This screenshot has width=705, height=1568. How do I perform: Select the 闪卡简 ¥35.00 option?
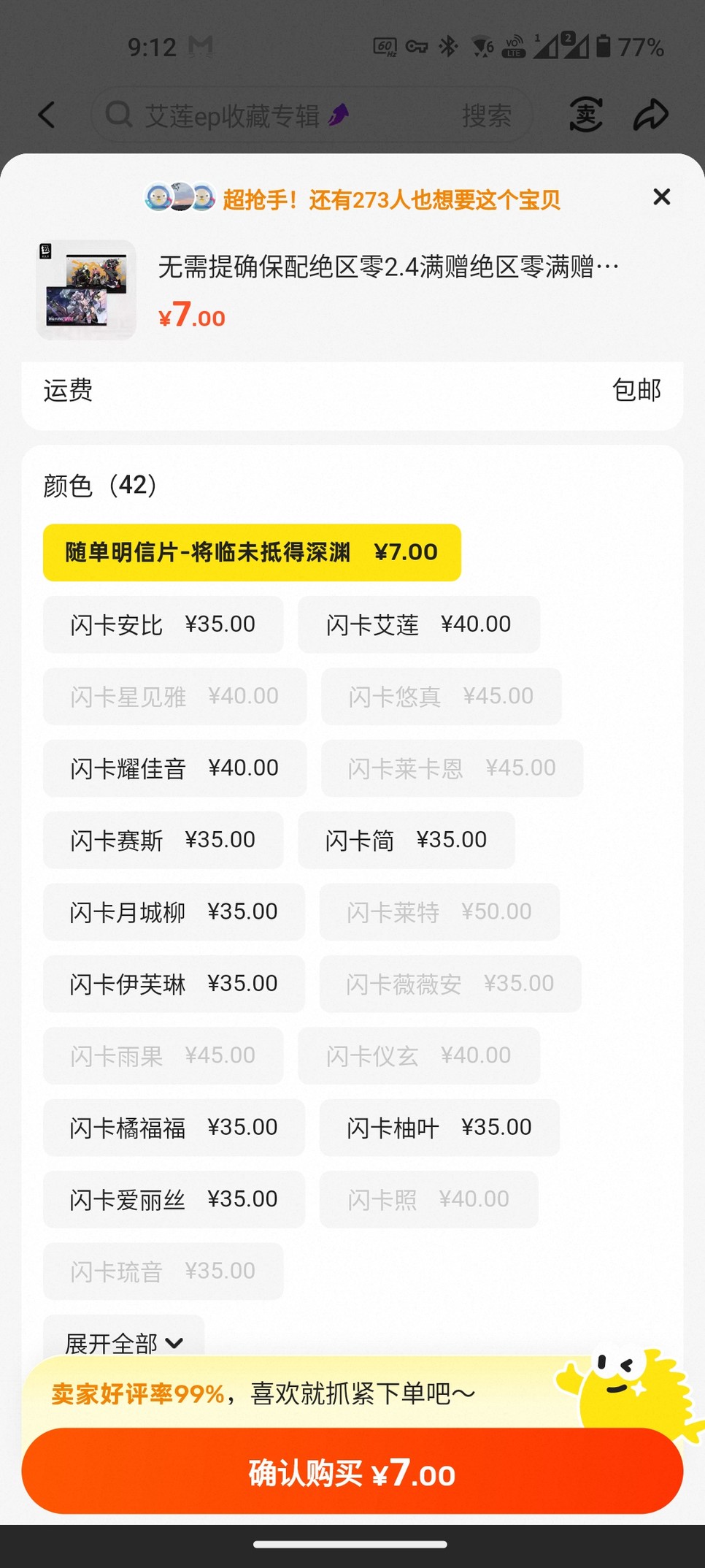point(406,840)
